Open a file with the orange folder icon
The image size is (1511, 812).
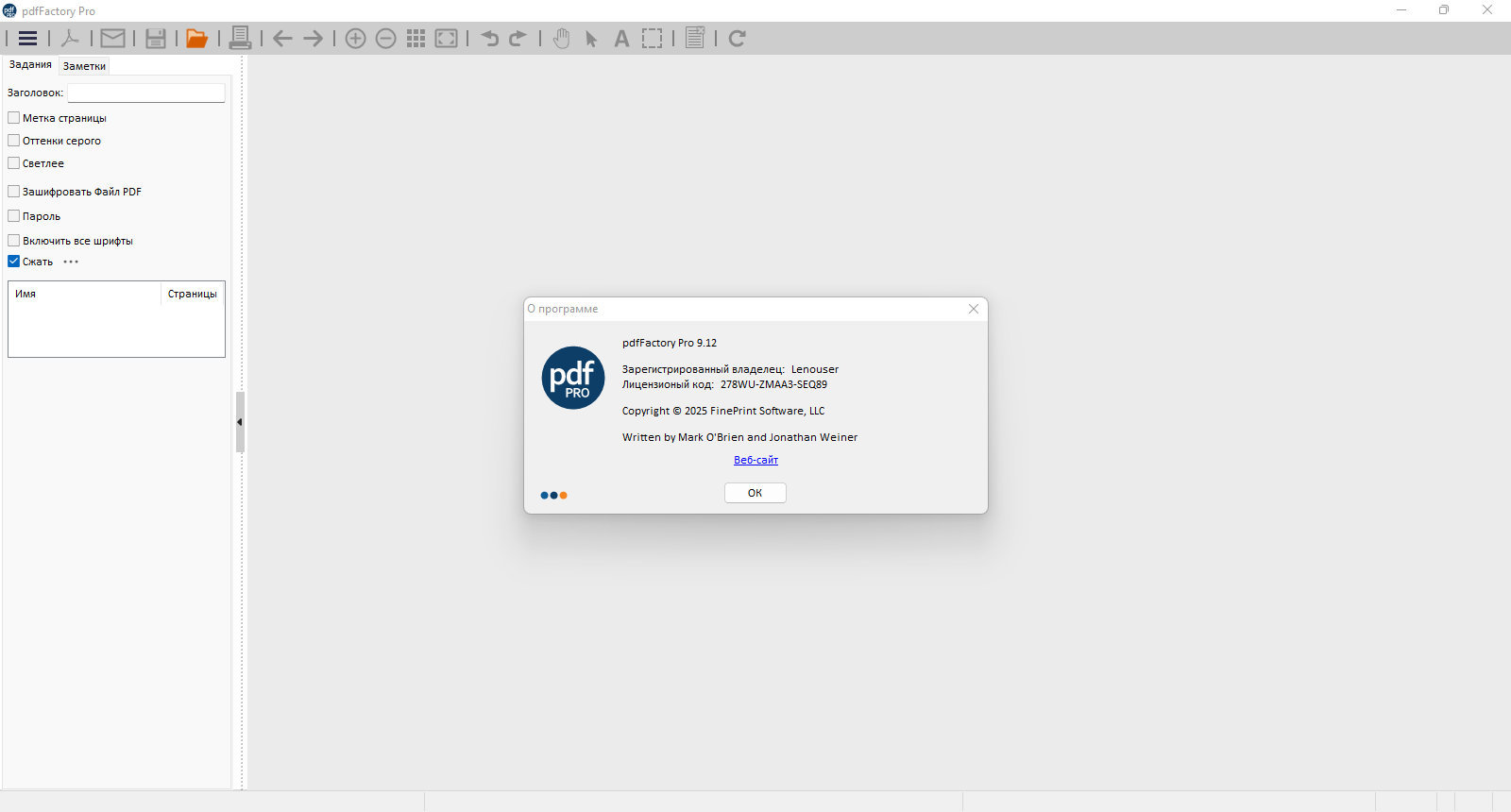(x=196, y=39)
